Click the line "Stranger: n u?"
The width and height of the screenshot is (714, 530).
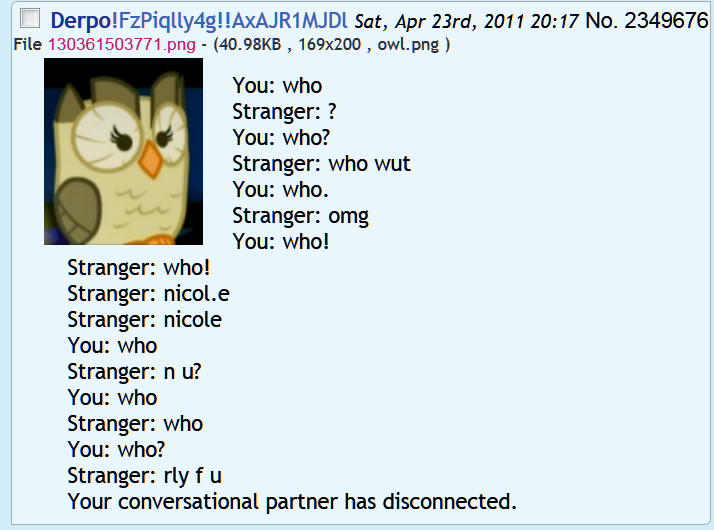[x=134, y=372]
